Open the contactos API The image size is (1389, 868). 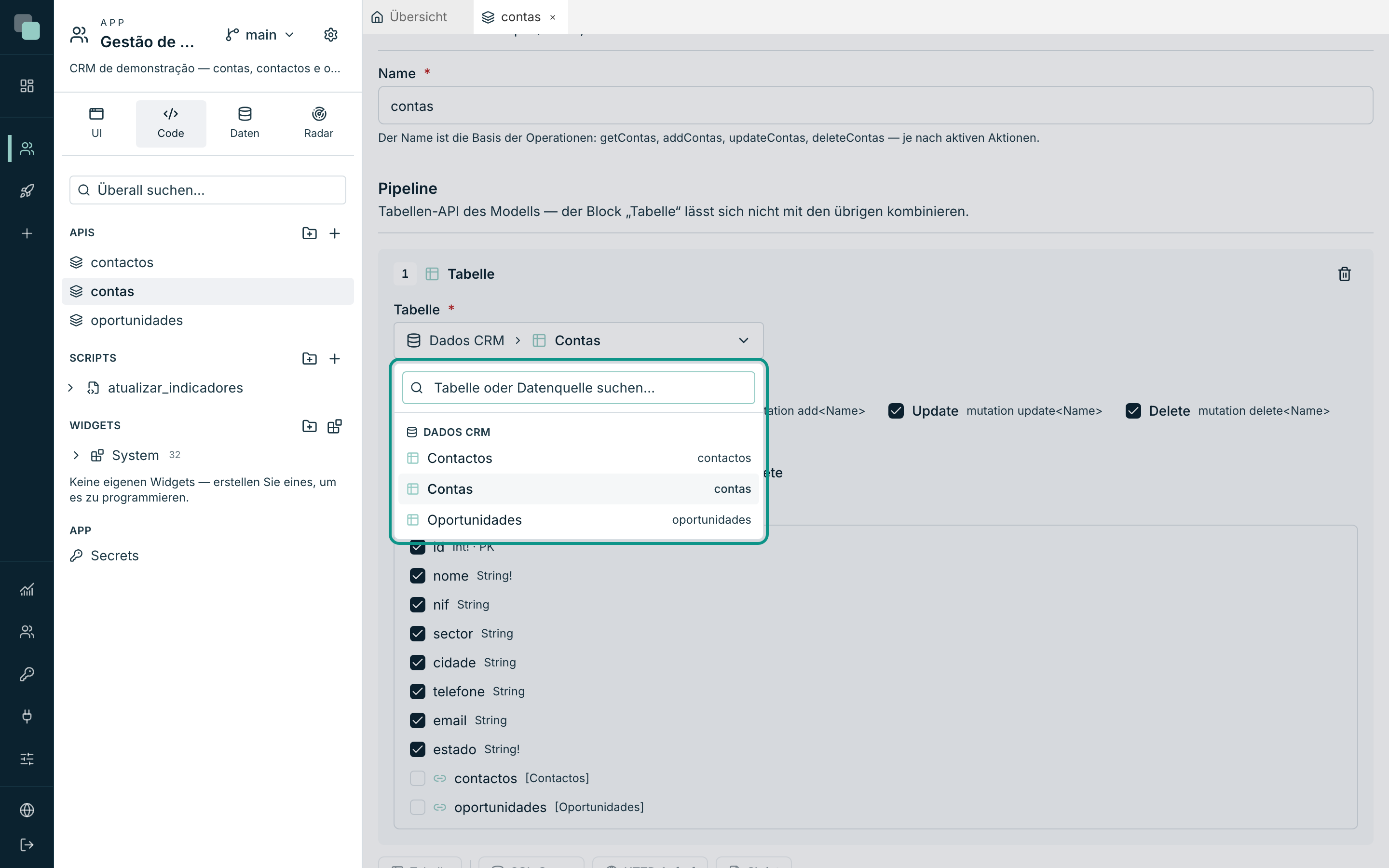(x=207, y=262)
